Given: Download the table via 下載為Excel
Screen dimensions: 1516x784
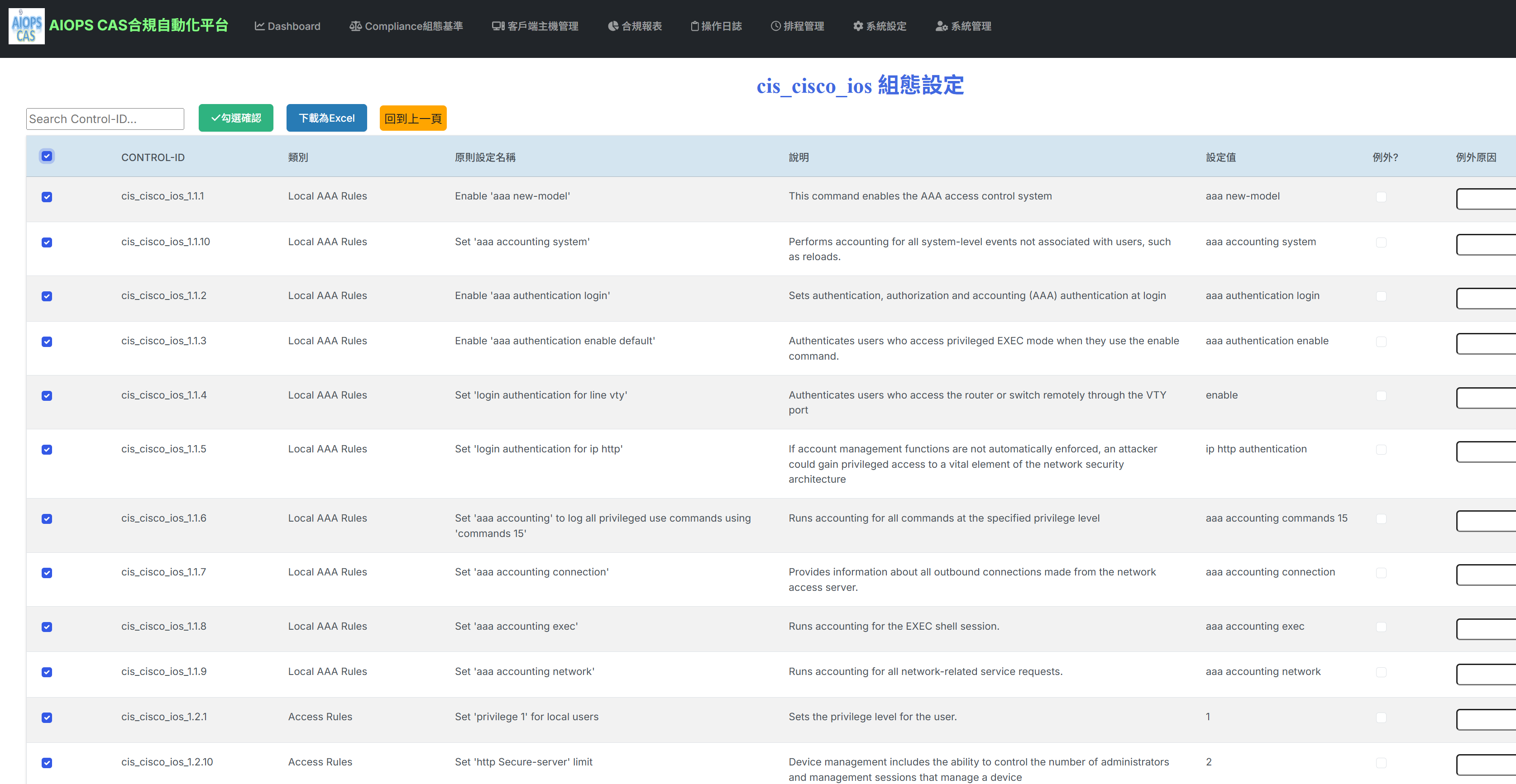Looking at the screenshot, I should [x=326, y=118].
